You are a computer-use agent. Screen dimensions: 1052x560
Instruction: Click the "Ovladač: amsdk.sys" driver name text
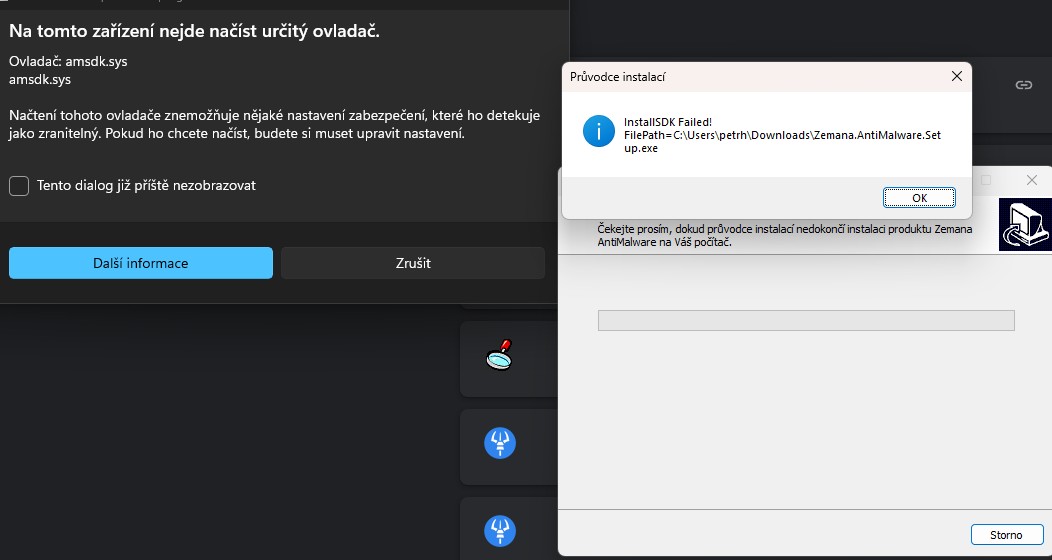coord(68,61)
